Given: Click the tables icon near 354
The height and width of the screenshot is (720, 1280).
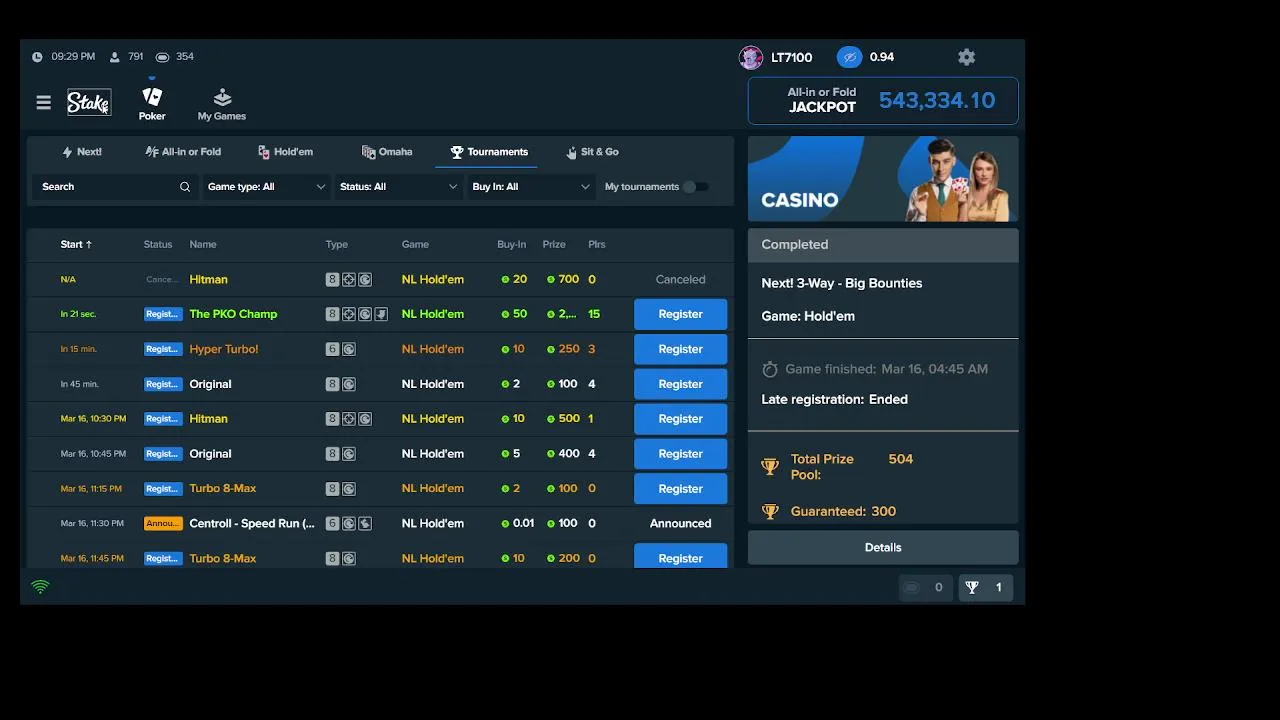Looking at the screenshot, I should pyautogui.click(x=162, y=57).
